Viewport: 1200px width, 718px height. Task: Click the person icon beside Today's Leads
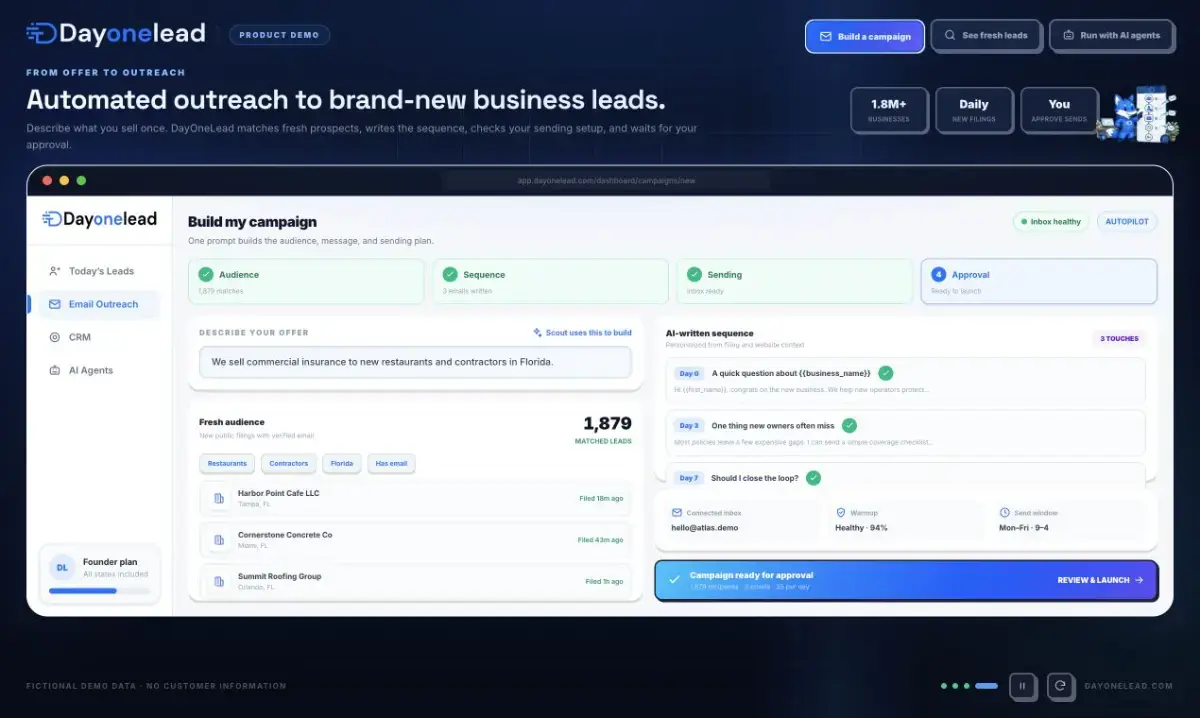[54, 271]
